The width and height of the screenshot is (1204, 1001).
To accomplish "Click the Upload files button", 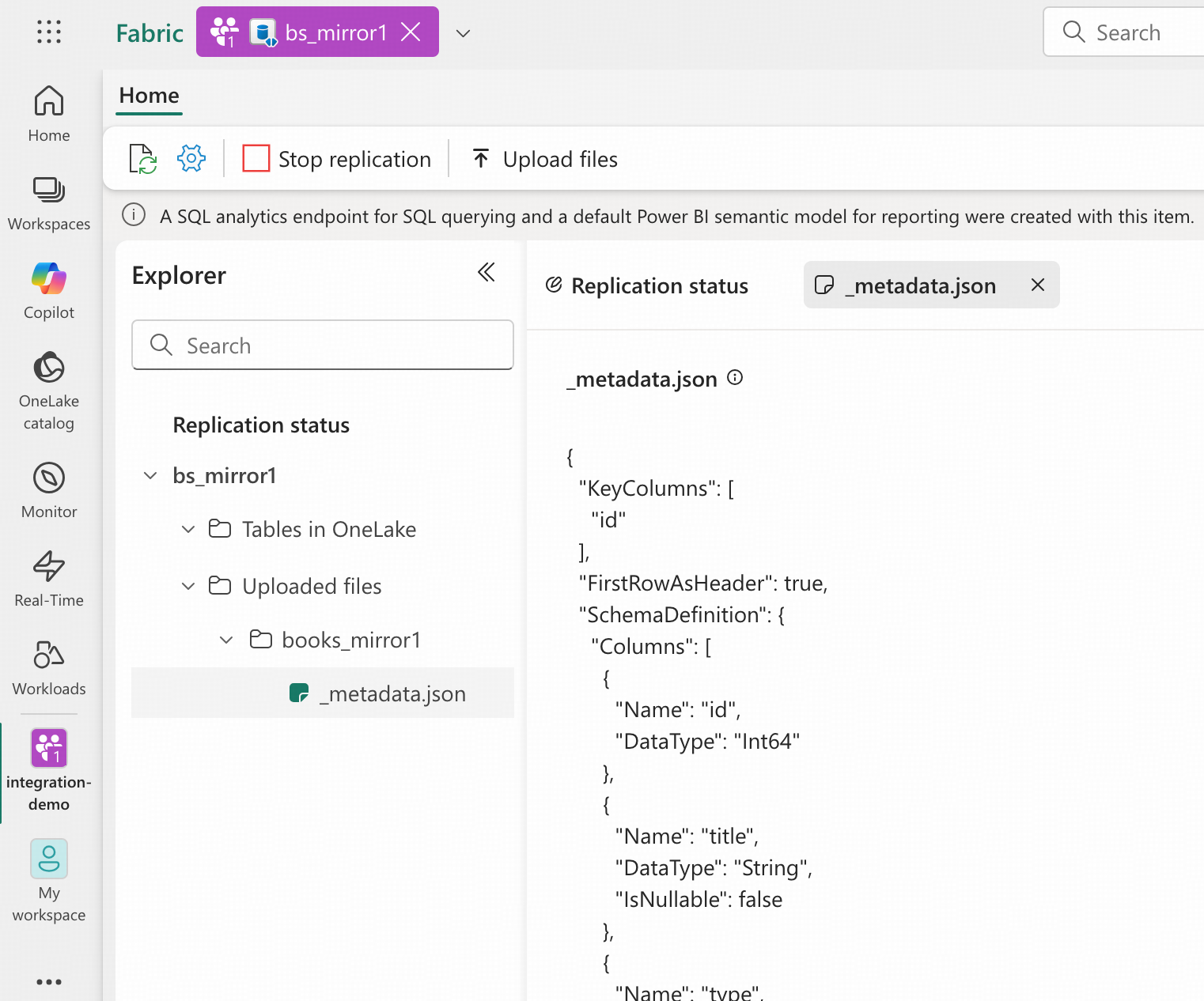I will (x=545, y=159).
